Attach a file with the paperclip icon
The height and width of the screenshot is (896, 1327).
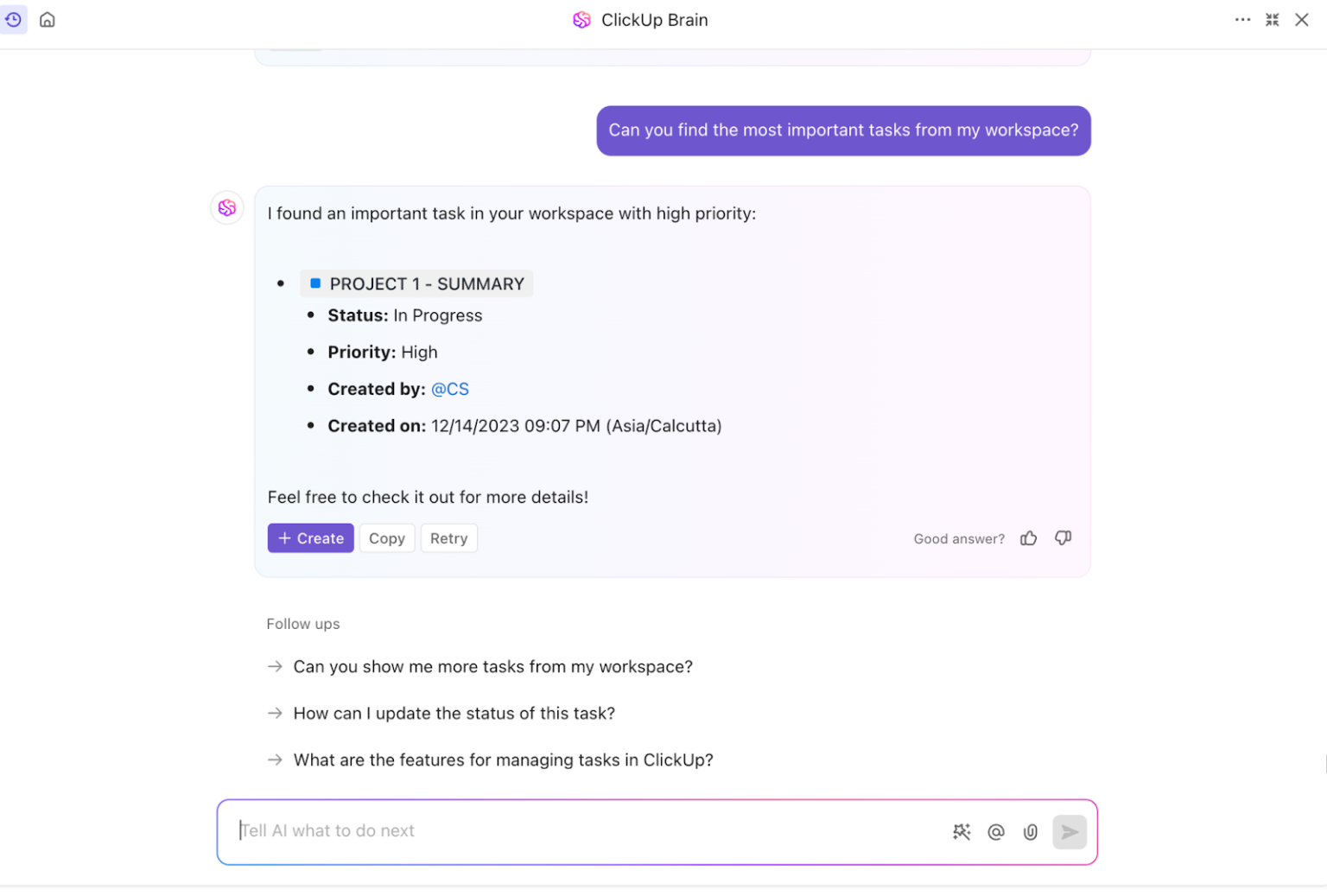(1030, 831)
